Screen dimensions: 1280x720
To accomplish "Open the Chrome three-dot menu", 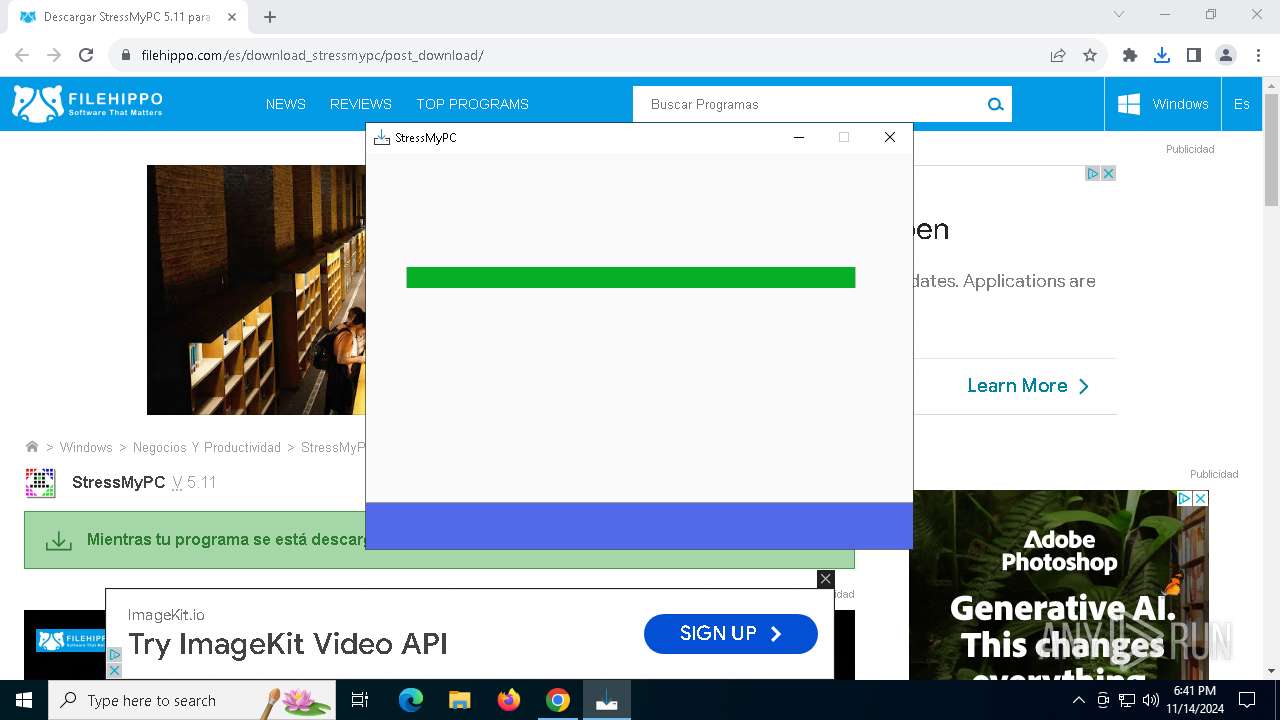I will pos(1258,55).
